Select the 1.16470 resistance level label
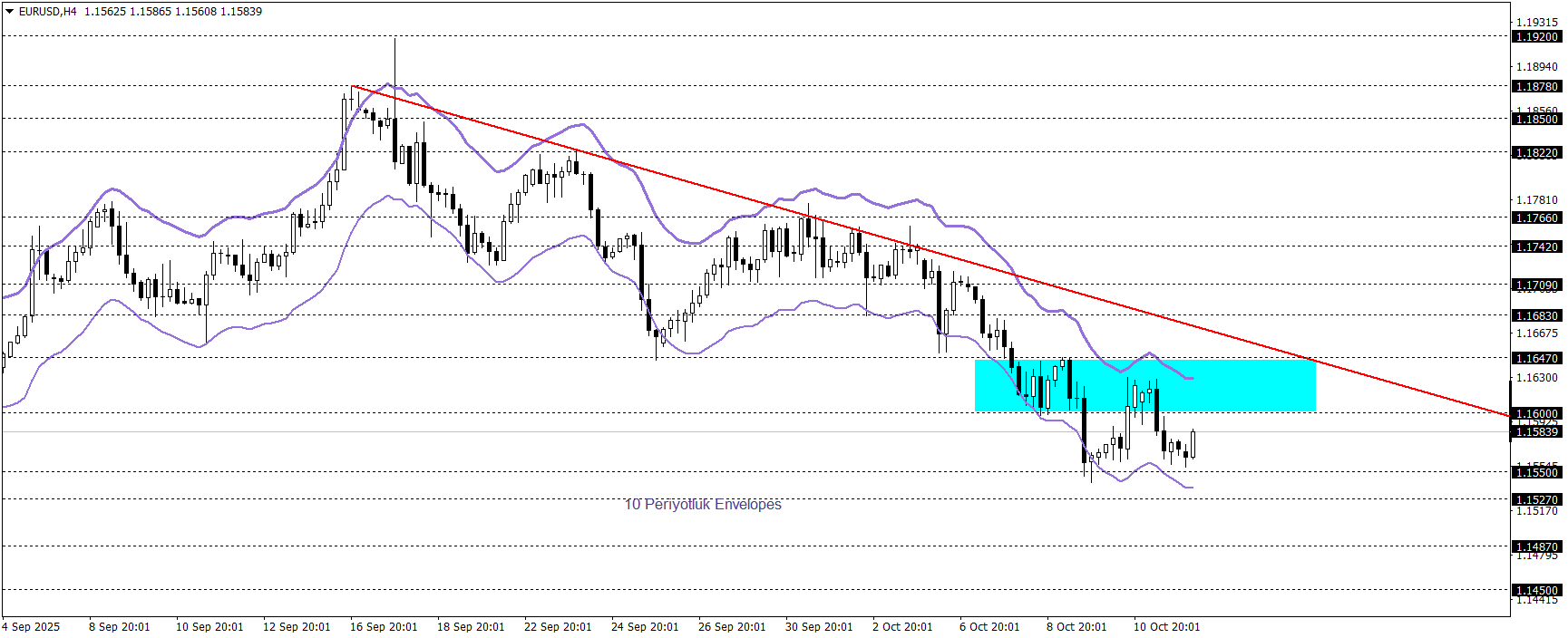Image resolution: width=1568 pixels, height=638 pixels. 1537,359
